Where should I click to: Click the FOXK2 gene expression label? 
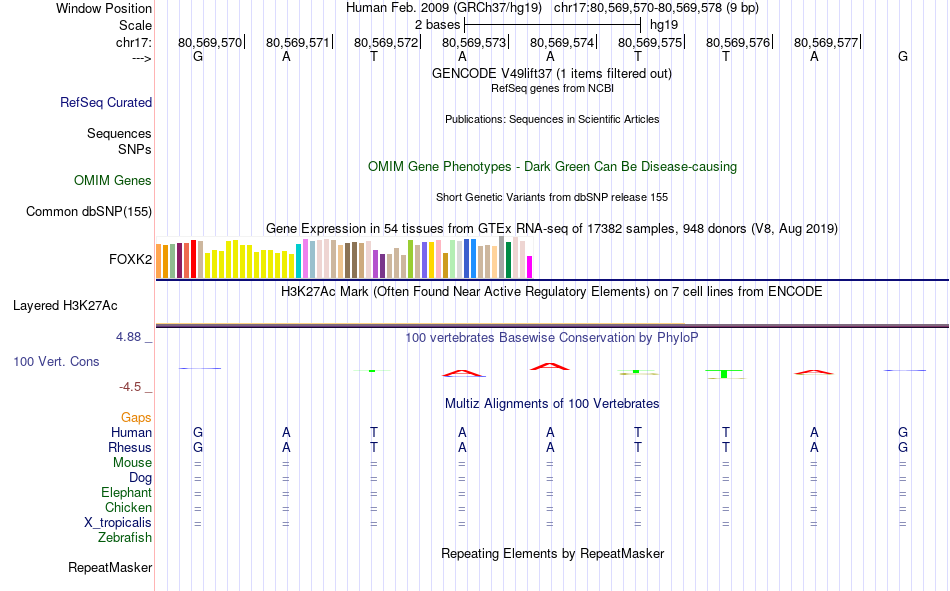[x=130, y=259]
